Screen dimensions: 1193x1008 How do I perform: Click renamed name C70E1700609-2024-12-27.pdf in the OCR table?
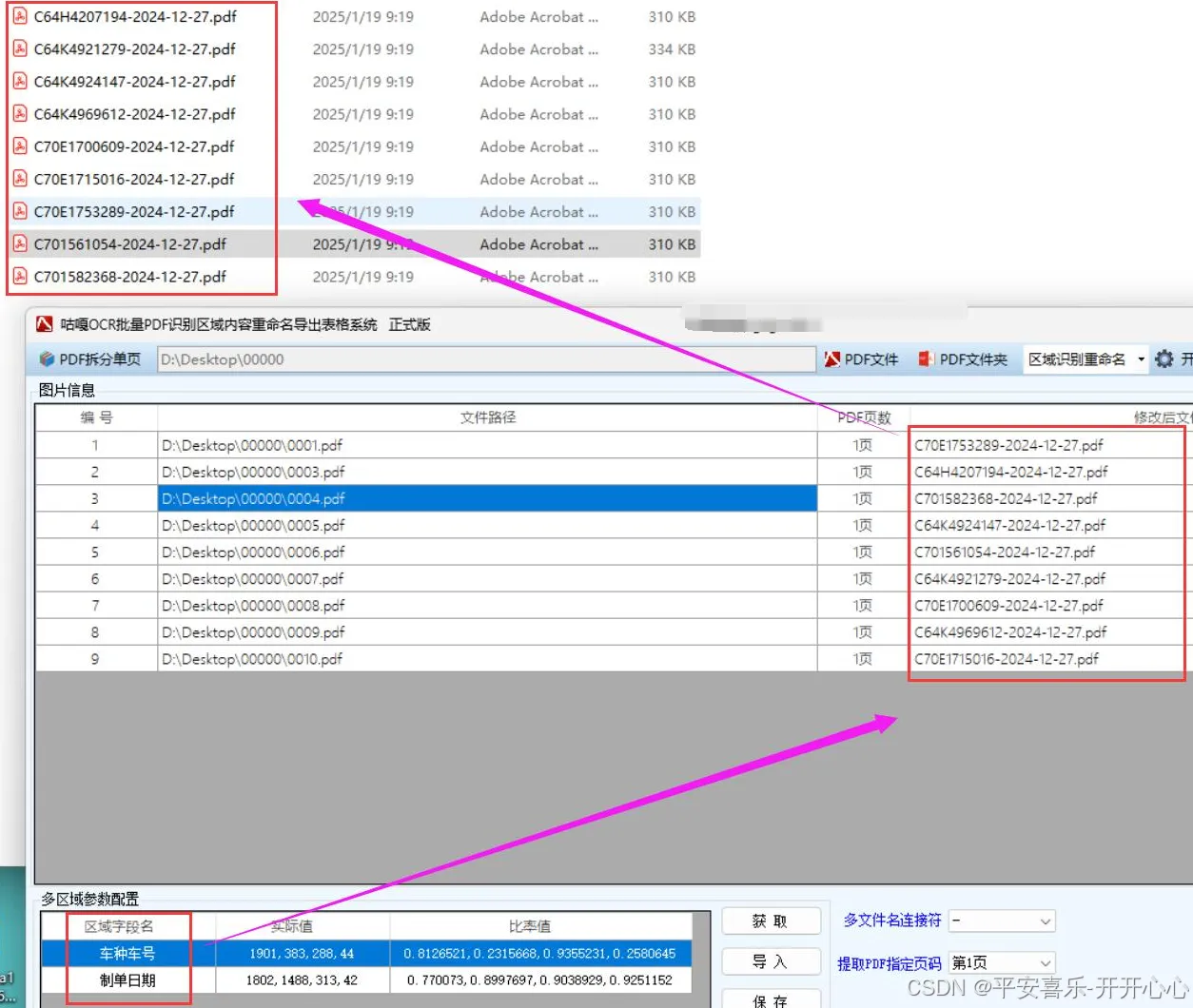point(1008,605)
